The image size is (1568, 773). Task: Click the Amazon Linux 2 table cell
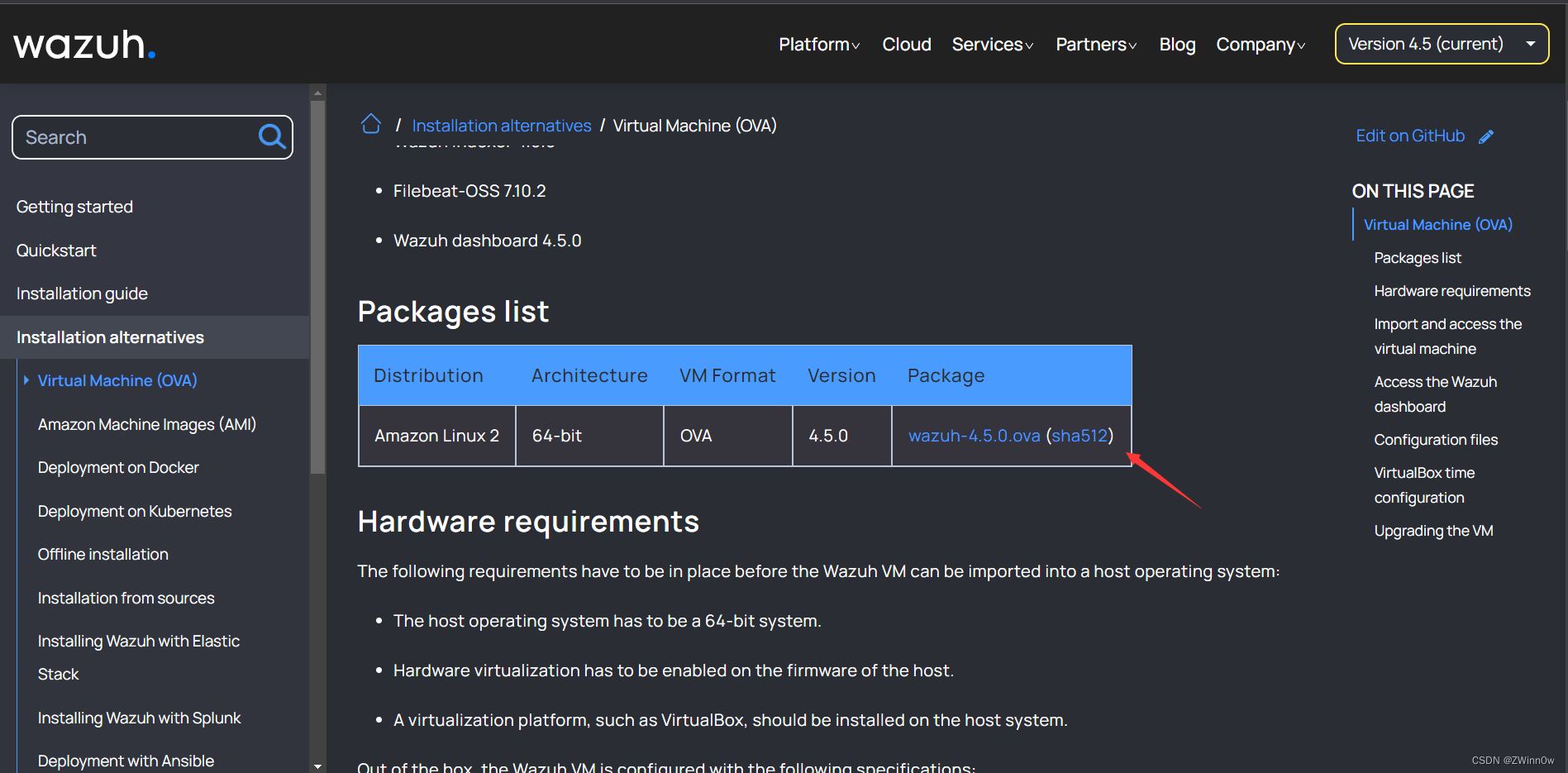[437, 436]
